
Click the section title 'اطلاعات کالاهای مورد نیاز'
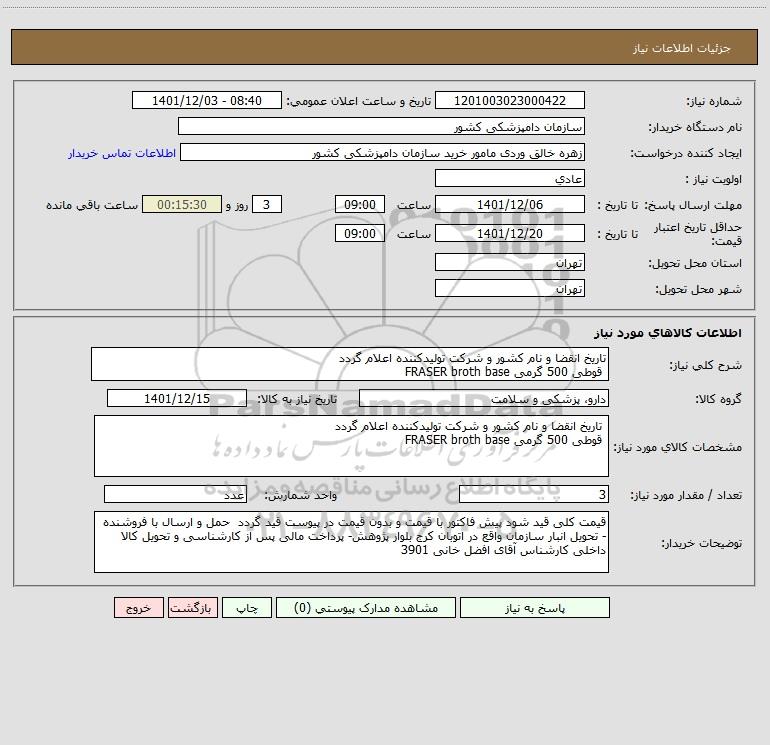[668, 333]
